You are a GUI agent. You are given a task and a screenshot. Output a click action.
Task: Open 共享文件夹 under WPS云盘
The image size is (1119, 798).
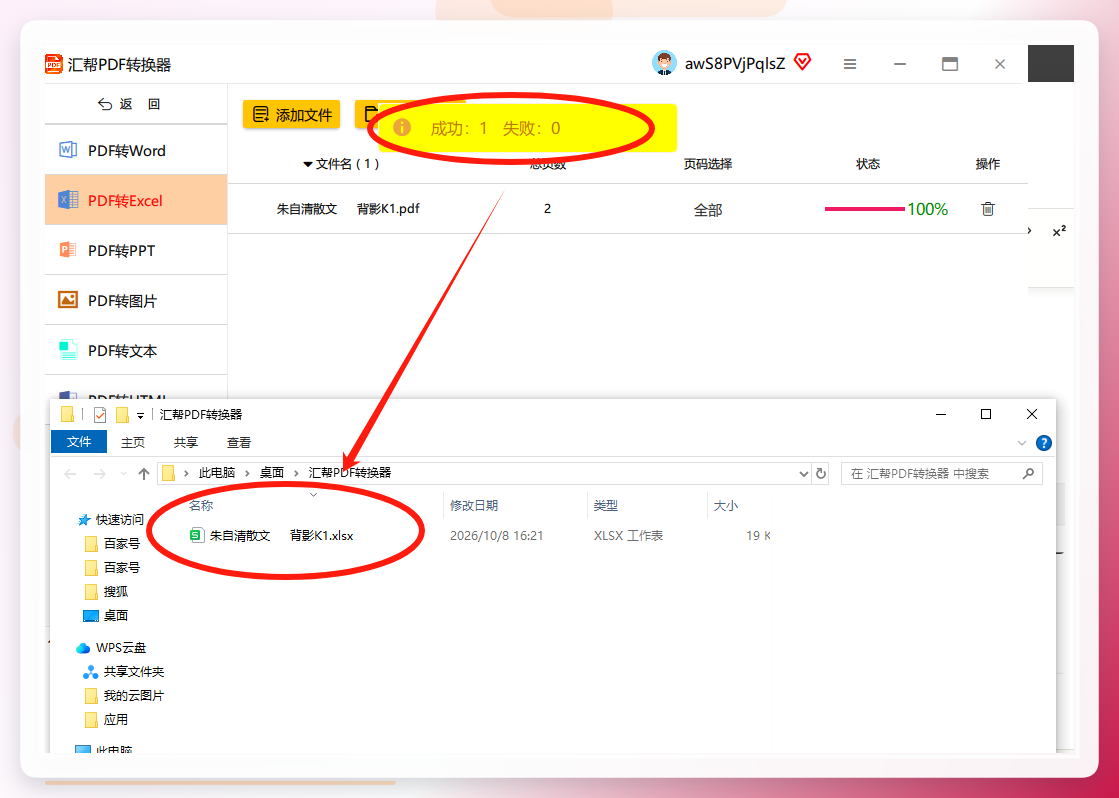click(124, 672)
